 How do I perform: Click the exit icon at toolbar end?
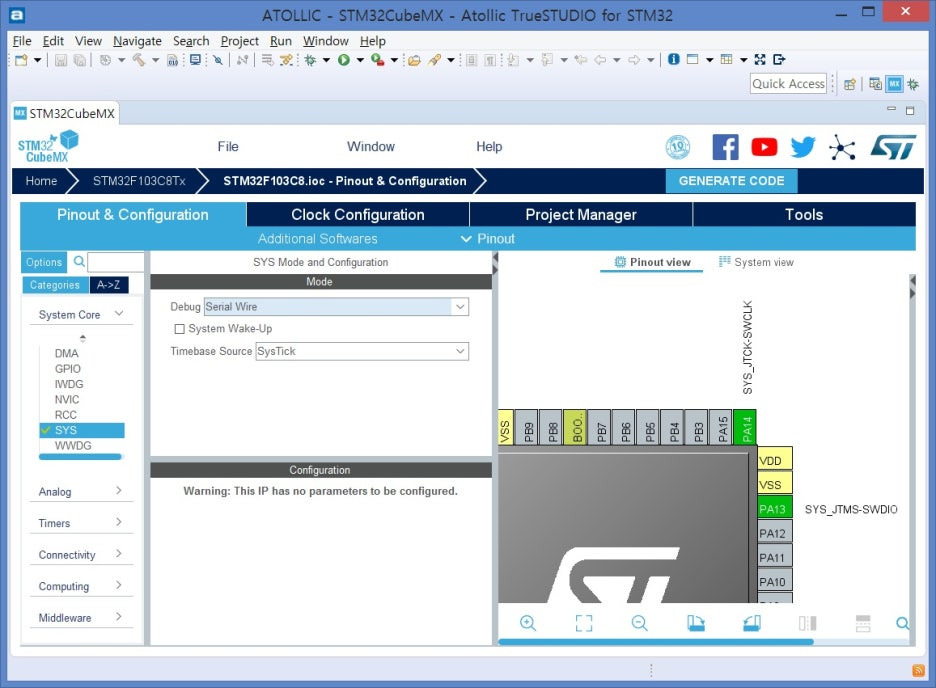point(779,59)
